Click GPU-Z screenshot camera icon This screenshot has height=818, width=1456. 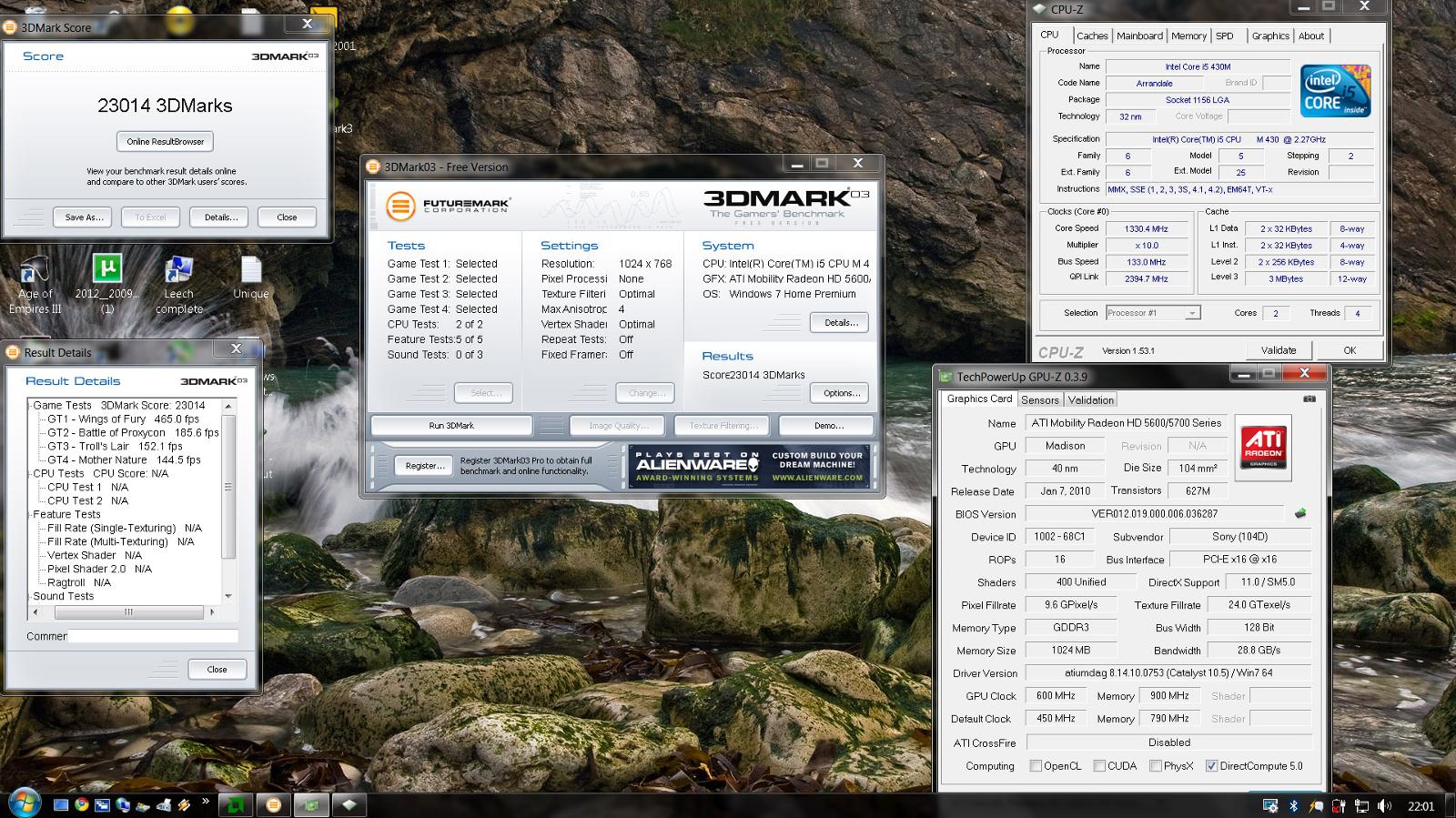[1309, 399]
